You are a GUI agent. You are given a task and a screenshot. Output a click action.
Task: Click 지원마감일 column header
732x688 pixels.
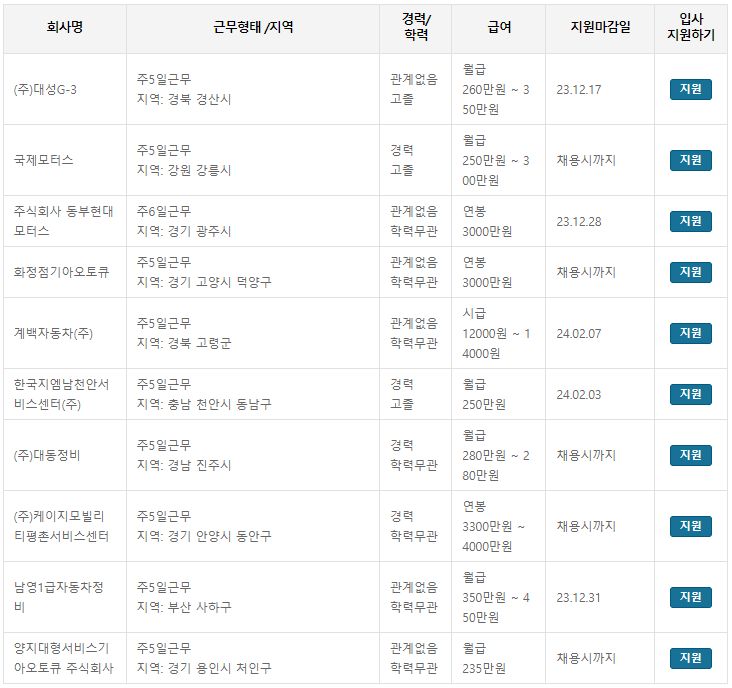click(x=600, y=27)
